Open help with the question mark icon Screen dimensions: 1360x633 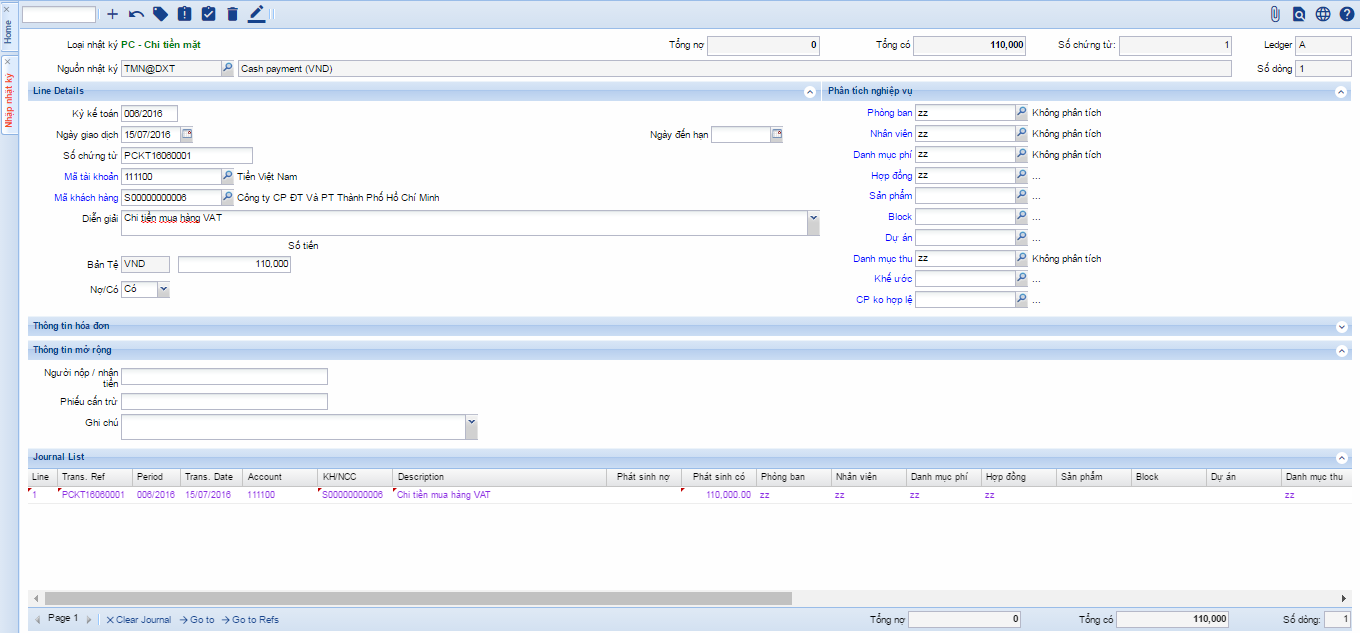(x=1346, y=14)
